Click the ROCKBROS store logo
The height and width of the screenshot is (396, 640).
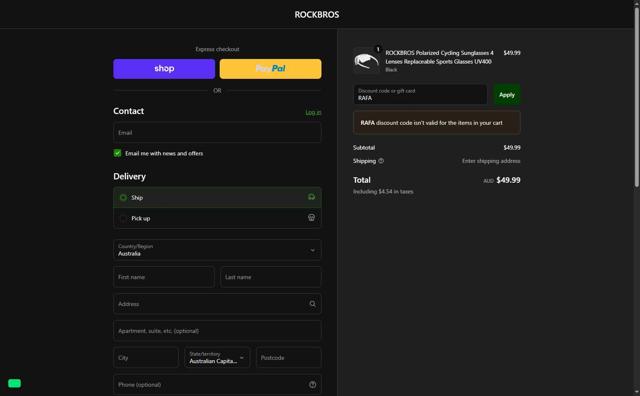[317, 15]
